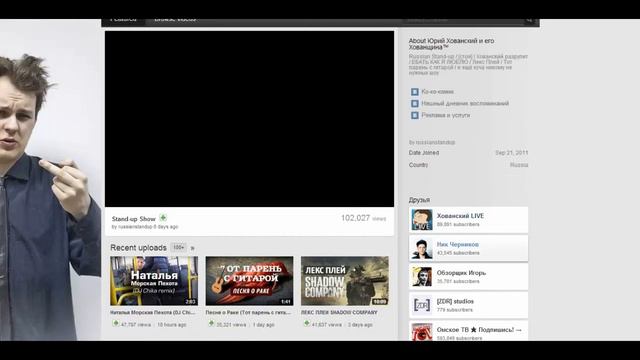Click the green arrow beside Stand-up Show
The height and width of the screenshot is (360, 640).
[x=163, y=218]
